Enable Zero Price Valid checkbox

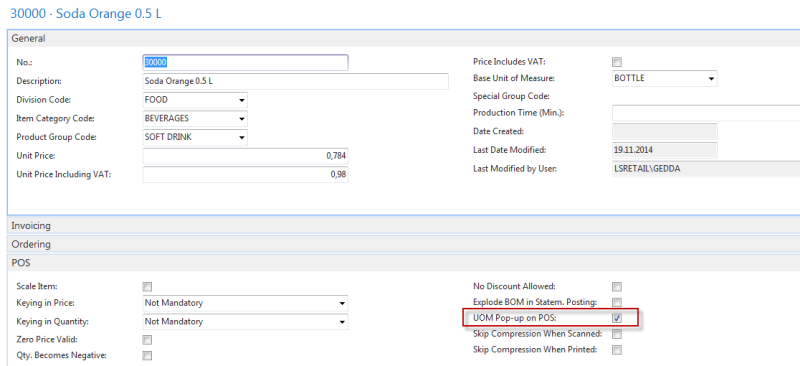click(147, 340)
